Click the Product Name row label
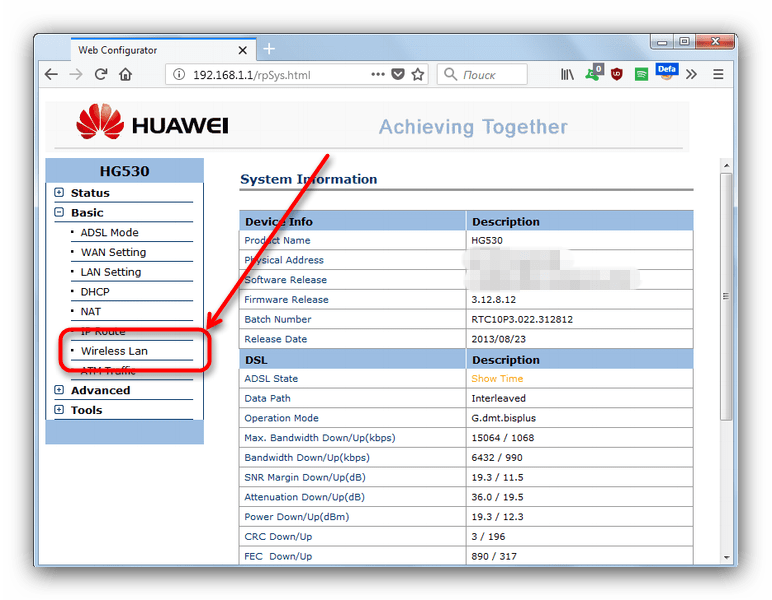 coord(277,240)
